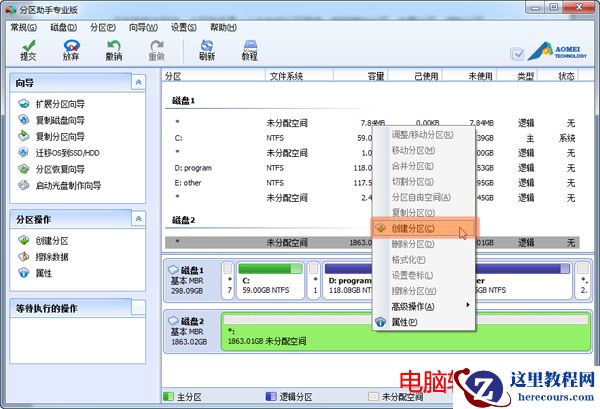Viewport: 600px width, 409px height.
Task: Click the 扩展分区向导 icon in the wizard panel
Action: 24,104
